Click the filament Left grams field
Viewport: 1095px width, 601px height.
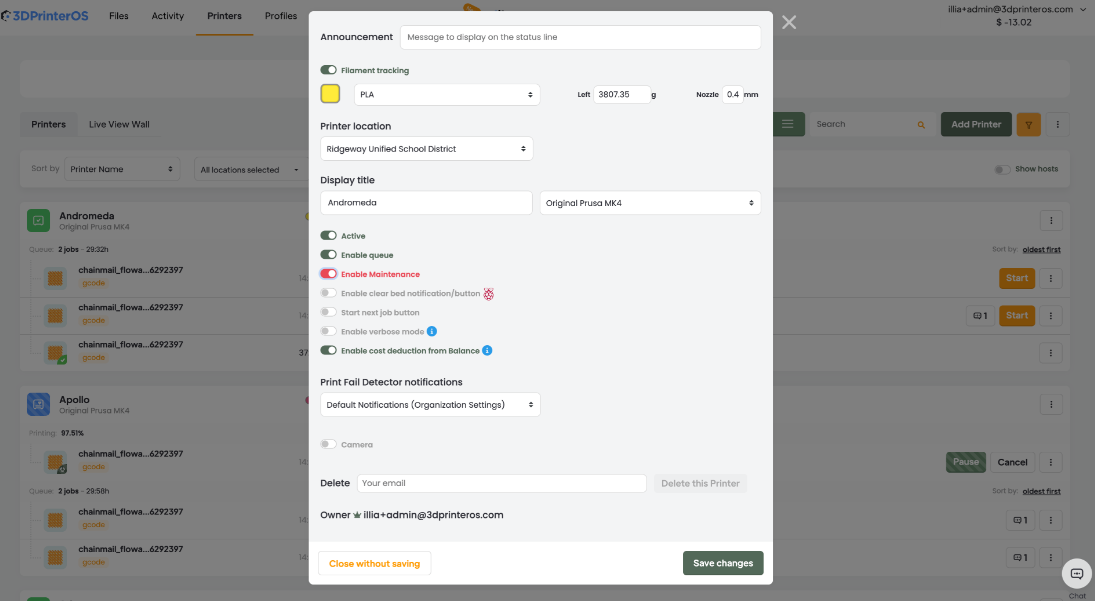pos(622,94)
